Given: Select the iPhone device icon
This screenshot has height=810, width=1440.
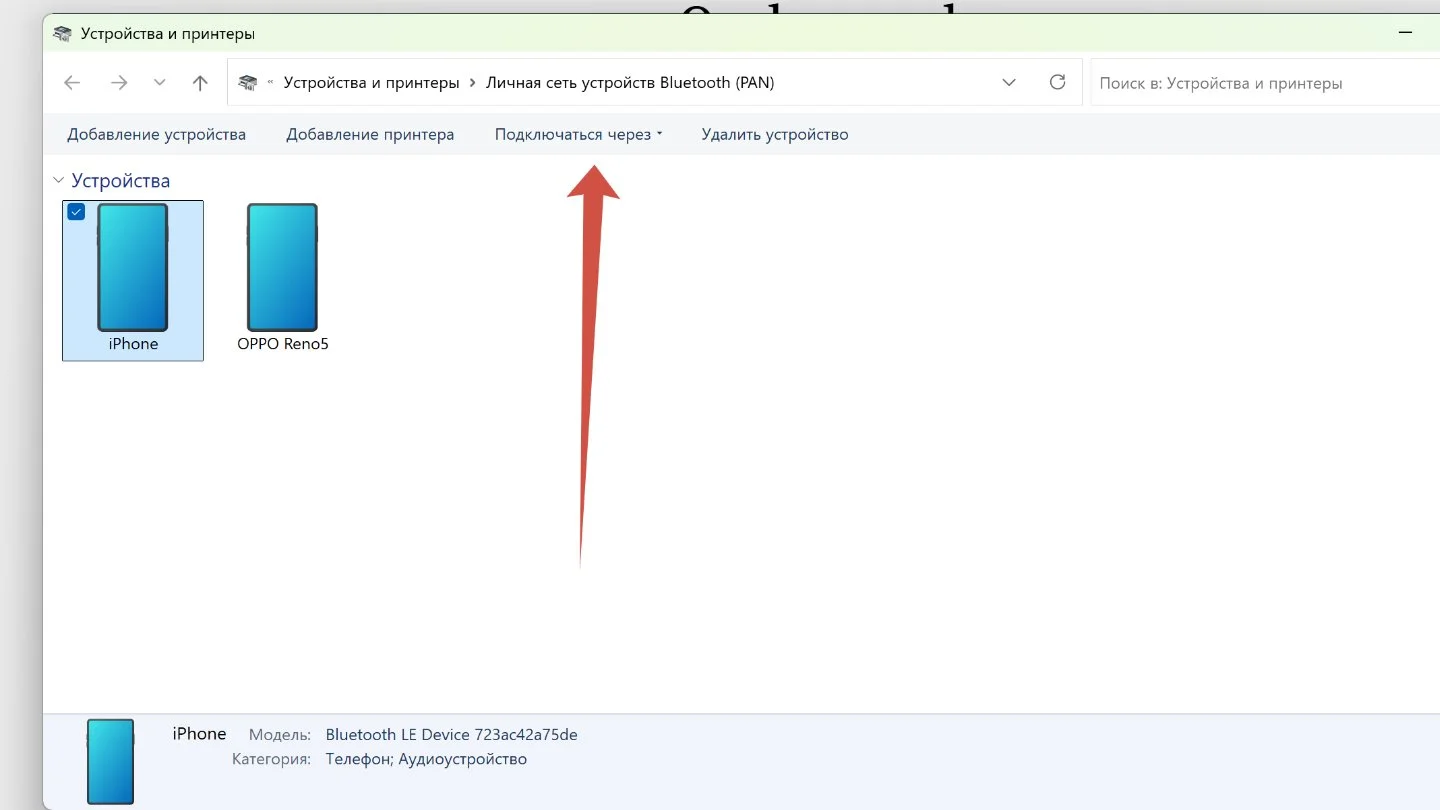Looking at the screenshot, I should [x=133, y=267].
